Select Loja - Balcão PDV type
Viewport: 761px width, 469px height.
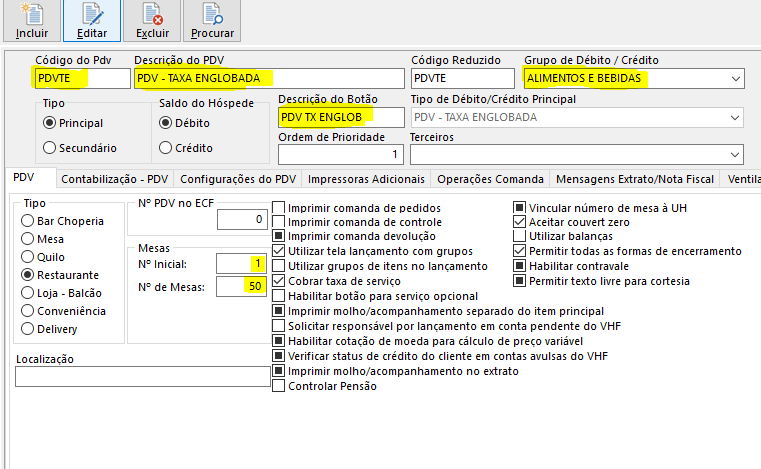coord(28,293)
